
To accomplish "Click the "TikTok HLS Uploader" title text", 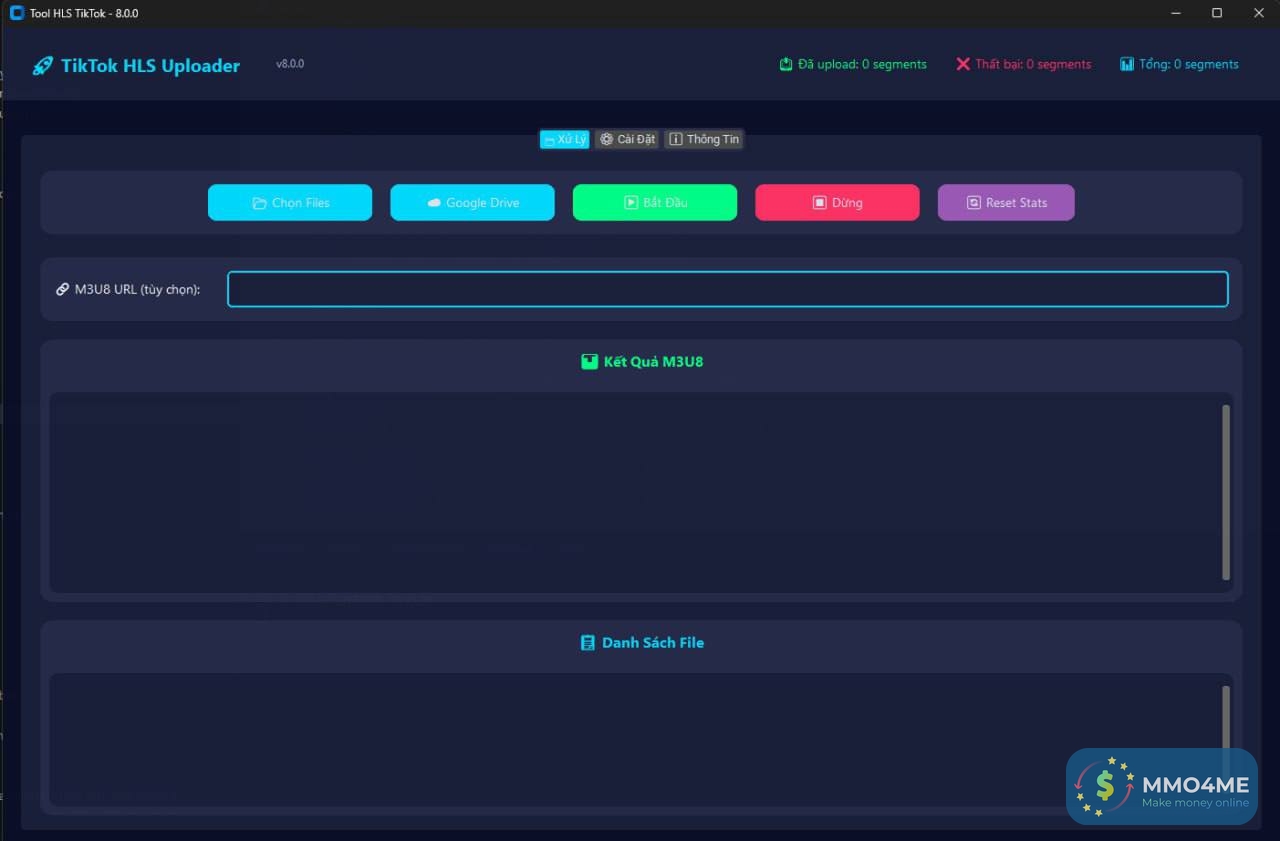I will coord(150,66).
